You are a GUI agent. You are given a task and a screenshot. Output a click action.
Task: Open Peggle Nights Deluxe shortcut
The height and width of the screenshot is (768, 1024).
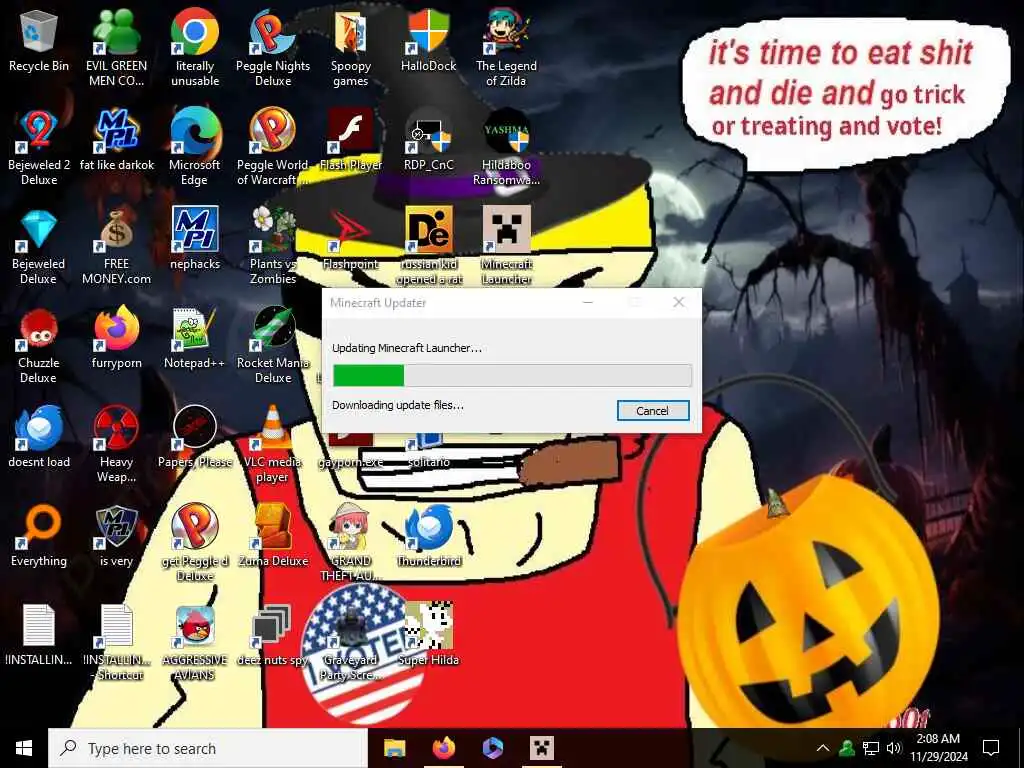[273, 48]
